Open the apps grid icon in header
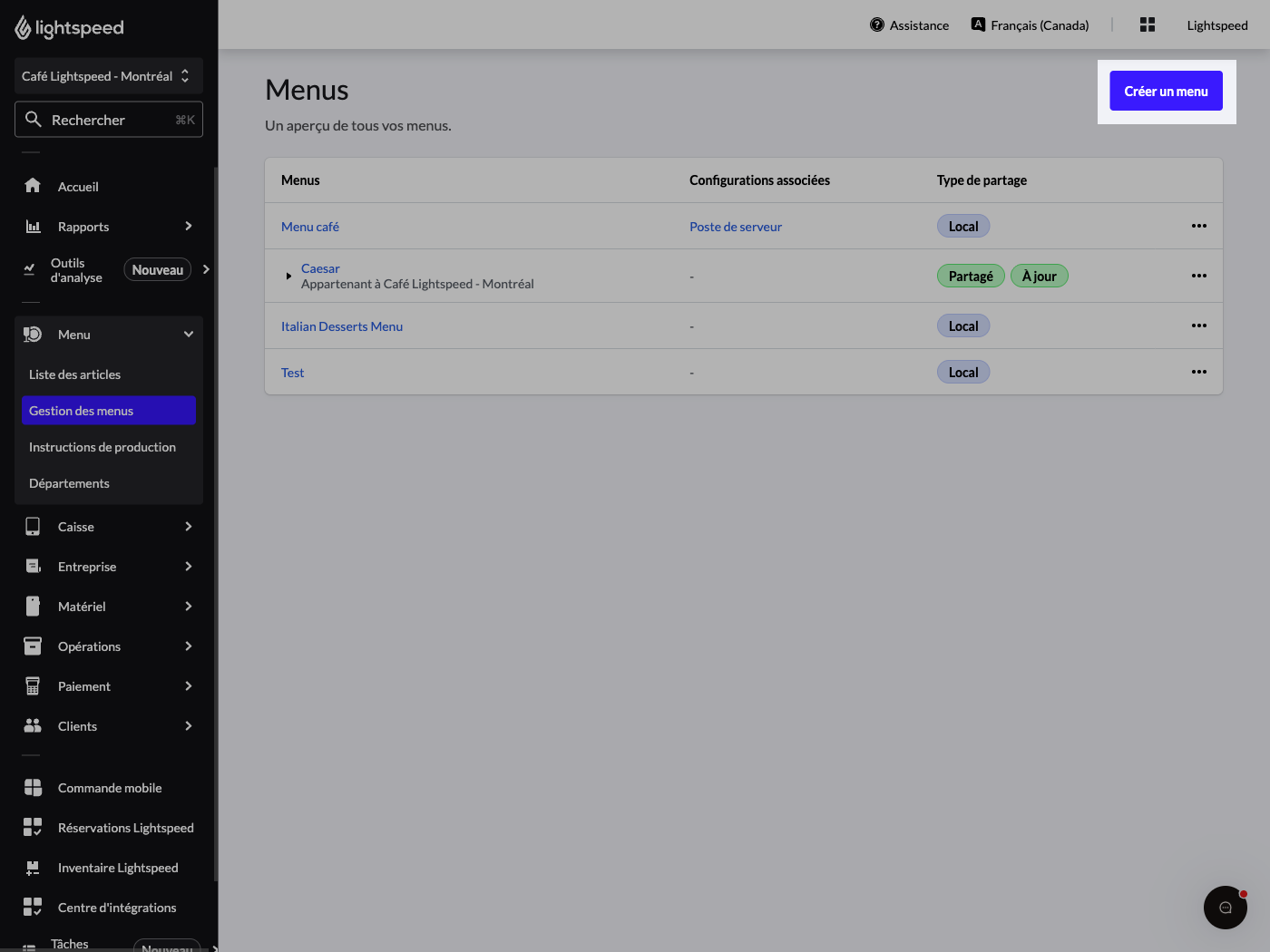 [x=1148, y=25]
